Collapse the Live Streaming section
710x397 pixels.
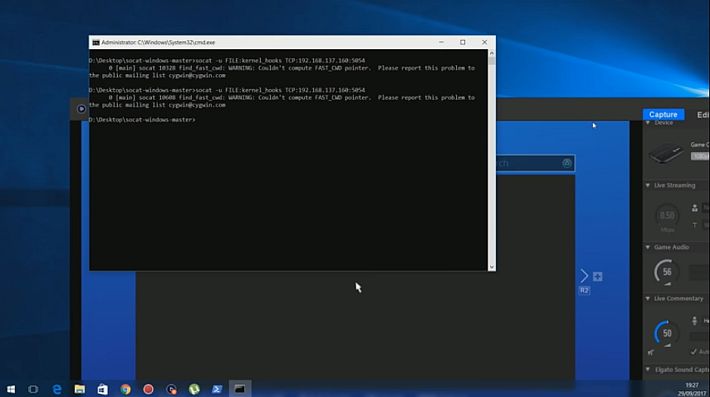[648, 185]
